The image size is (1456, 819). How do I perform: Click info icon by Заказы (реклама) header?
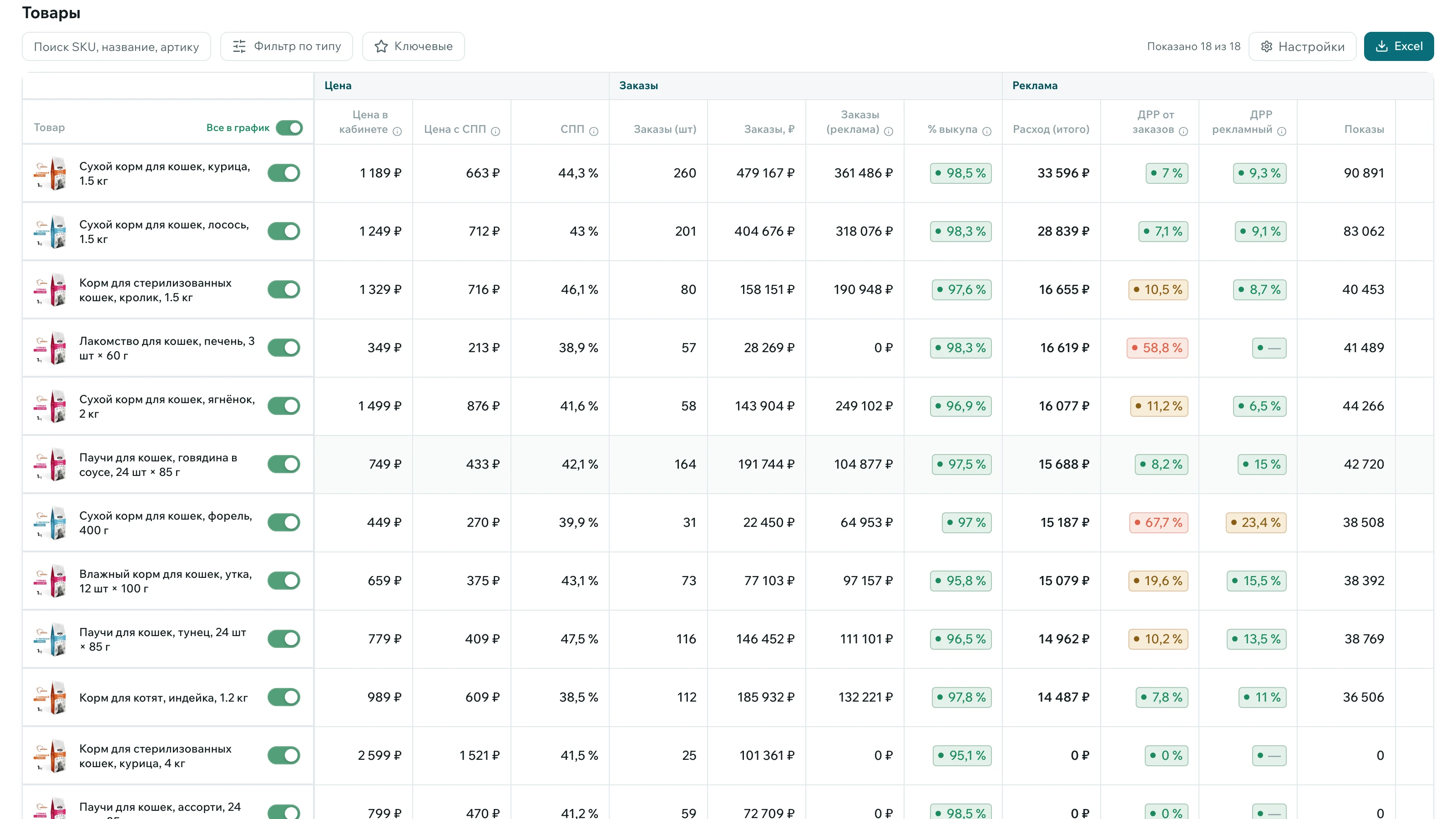pyautogui.click(x=889, y=131)
